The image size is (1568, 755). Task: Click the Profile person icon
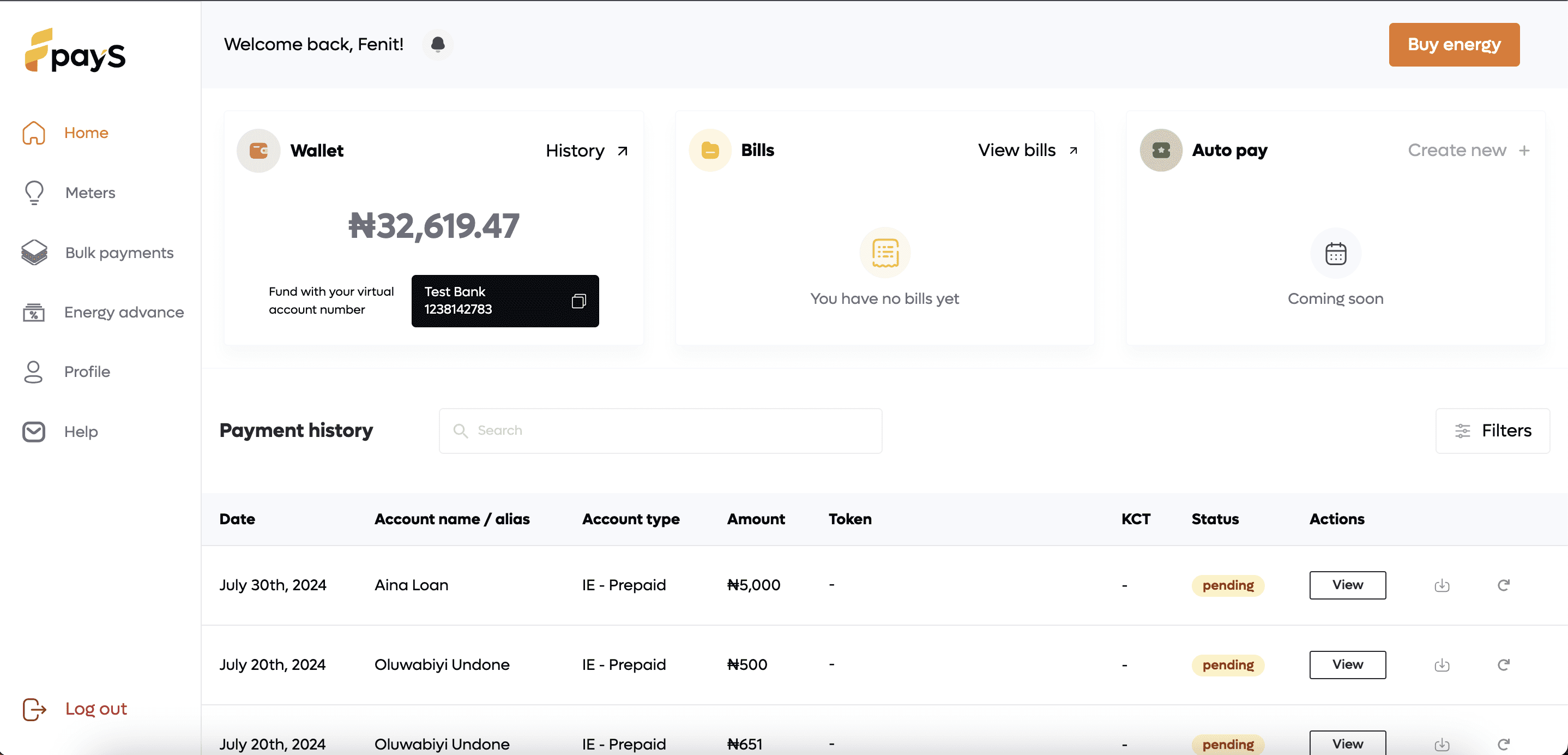coord(33,371)
